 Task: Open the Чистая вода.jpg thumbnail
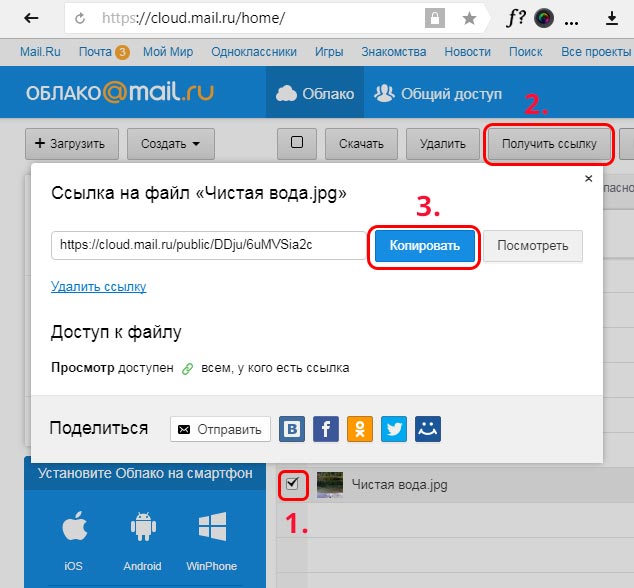tap(330, 484)
